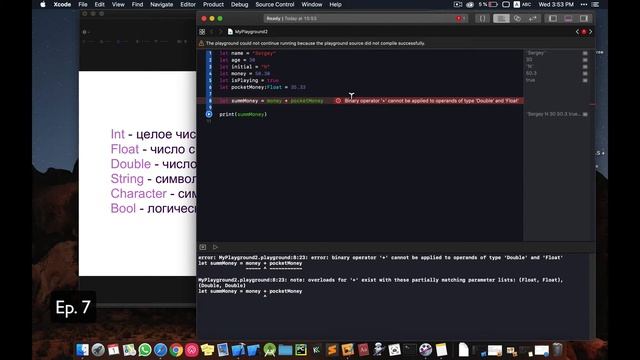The height and width of the screenshot is (360, 640).
Task: Show result inline for money value
Action: click(585, 73)
